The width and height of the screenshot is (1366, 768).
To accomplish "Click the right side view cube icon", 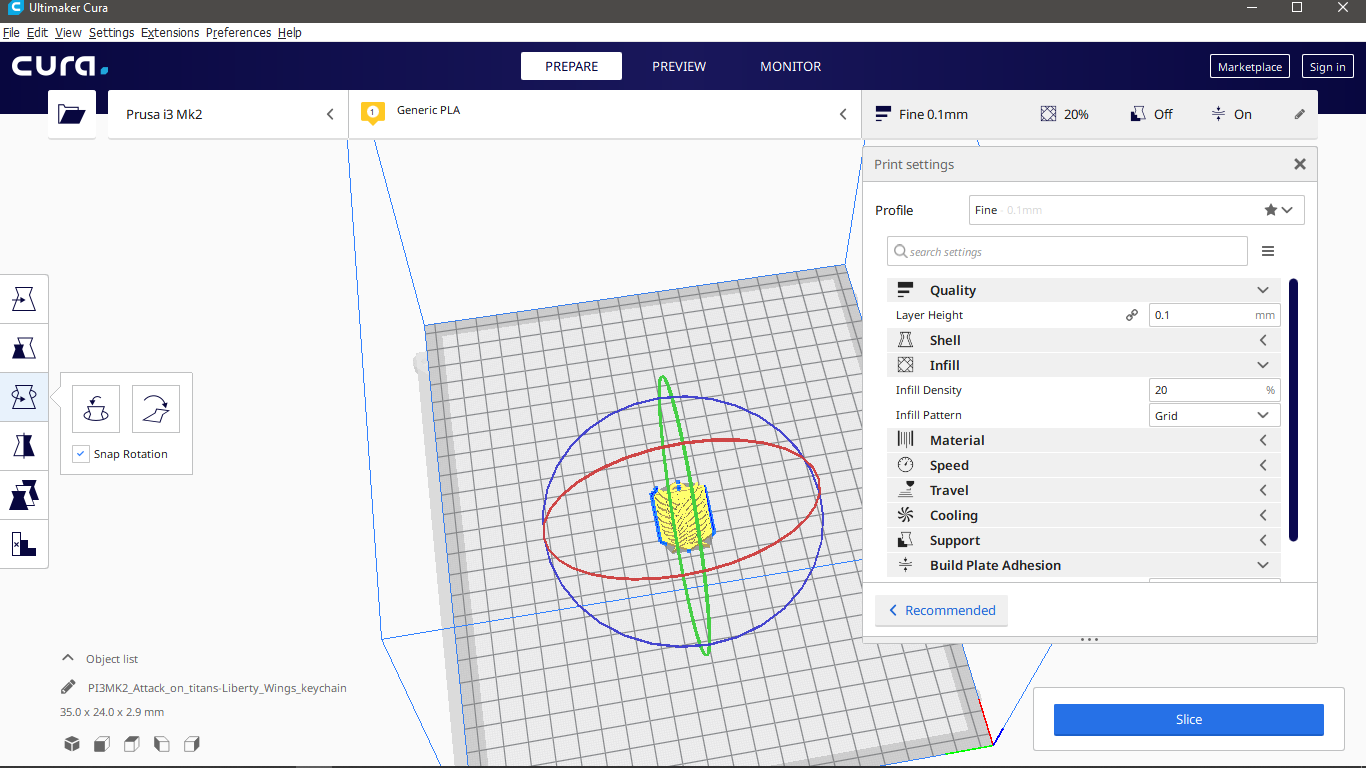I will (x=192, y=743).
